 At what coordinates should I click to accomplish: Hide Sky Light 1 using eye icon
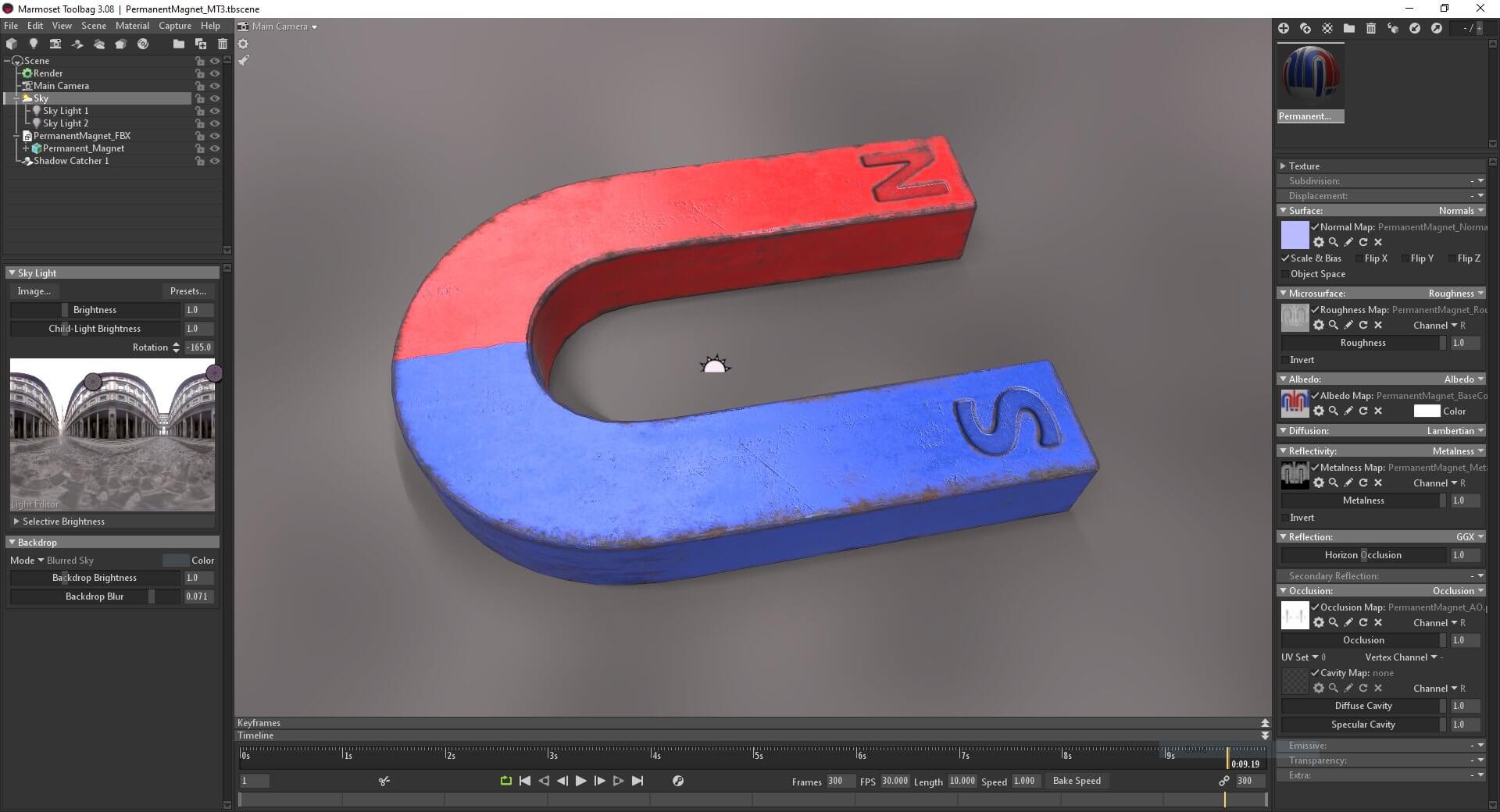pyautogui.click(x=215, y=111)
